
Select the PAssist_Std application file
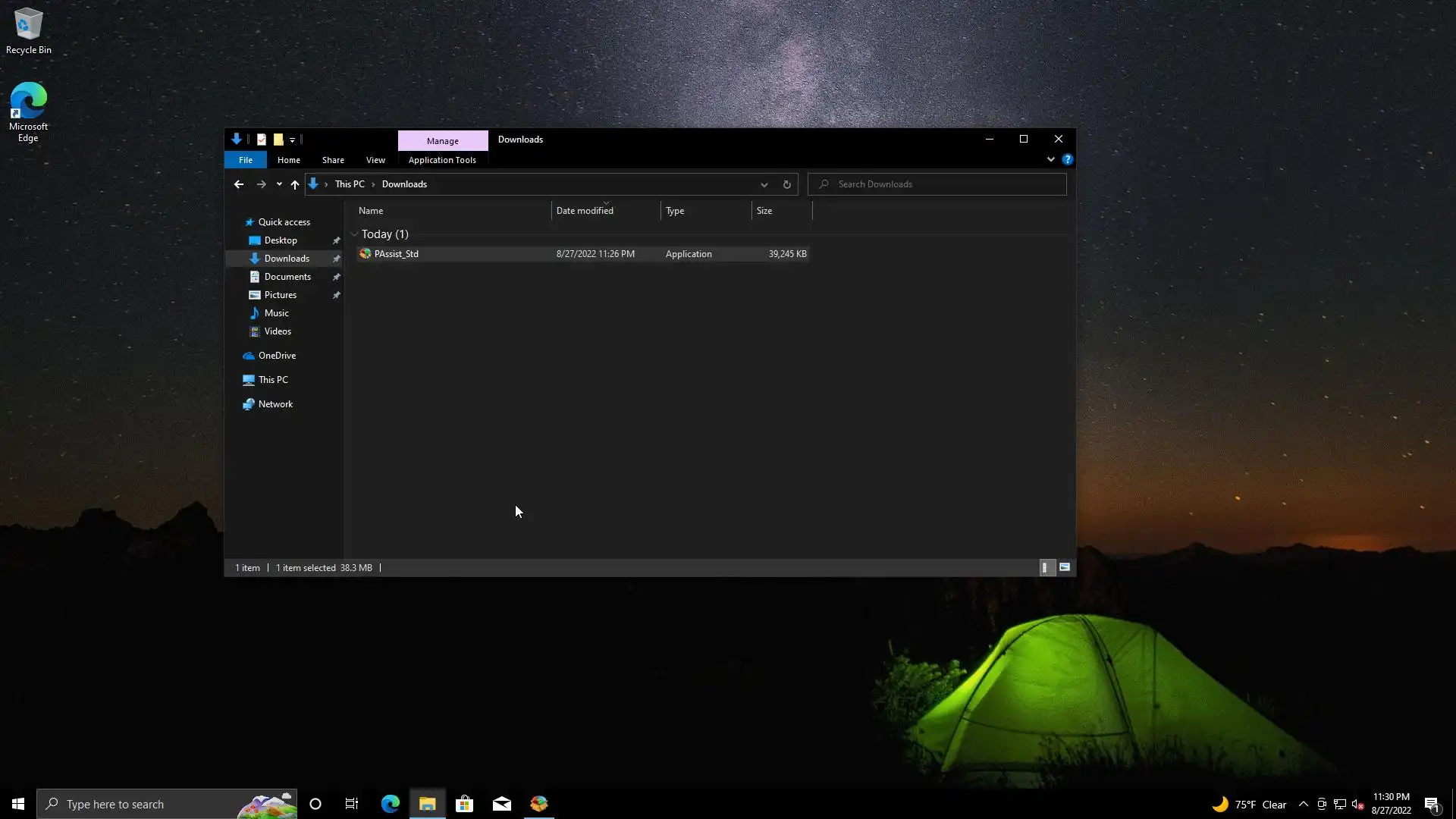pyautogui.click(x=397, y=254)
